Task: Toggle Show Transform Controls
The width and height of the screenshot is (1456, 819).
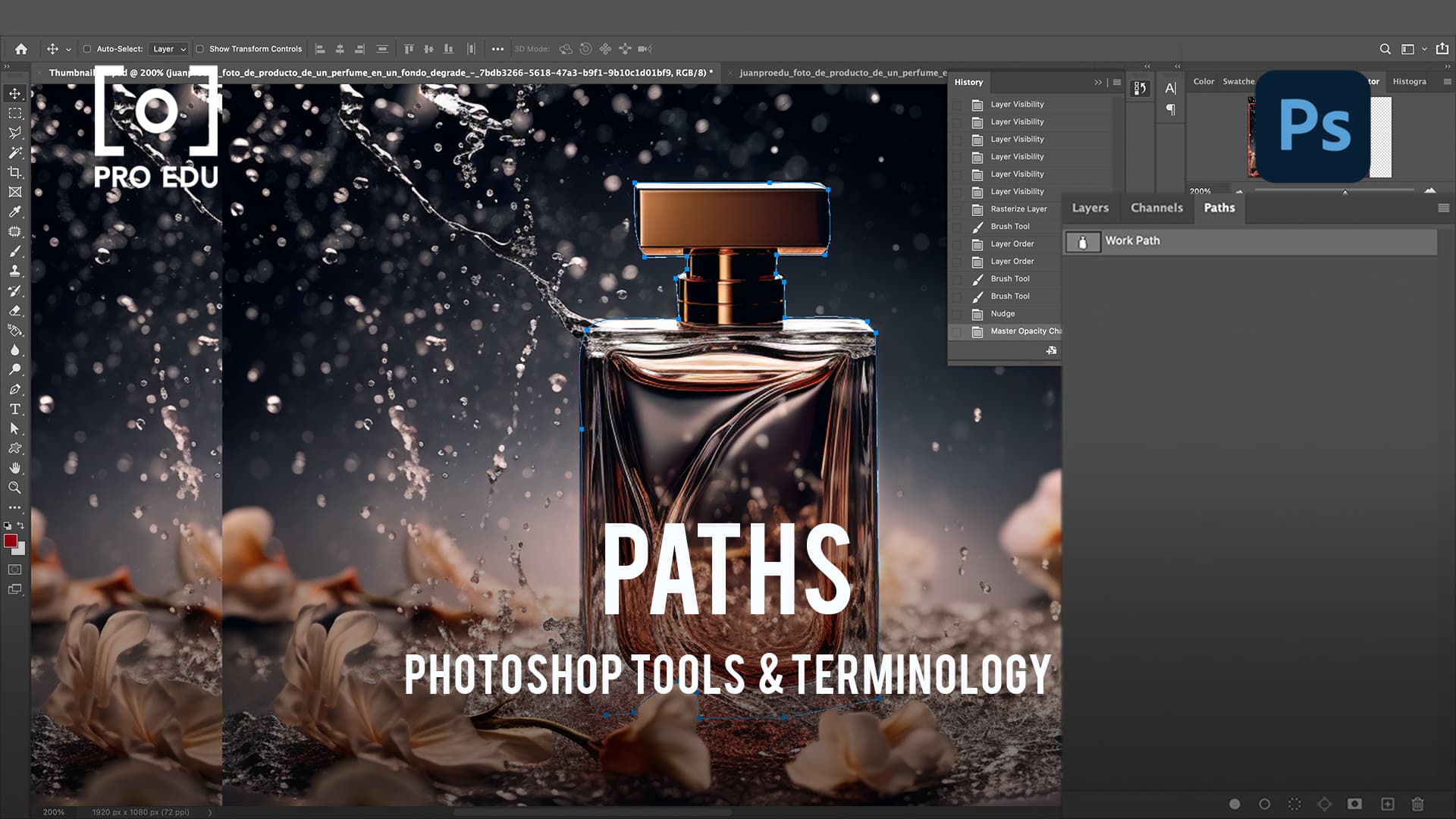Action: coord(199,48)
